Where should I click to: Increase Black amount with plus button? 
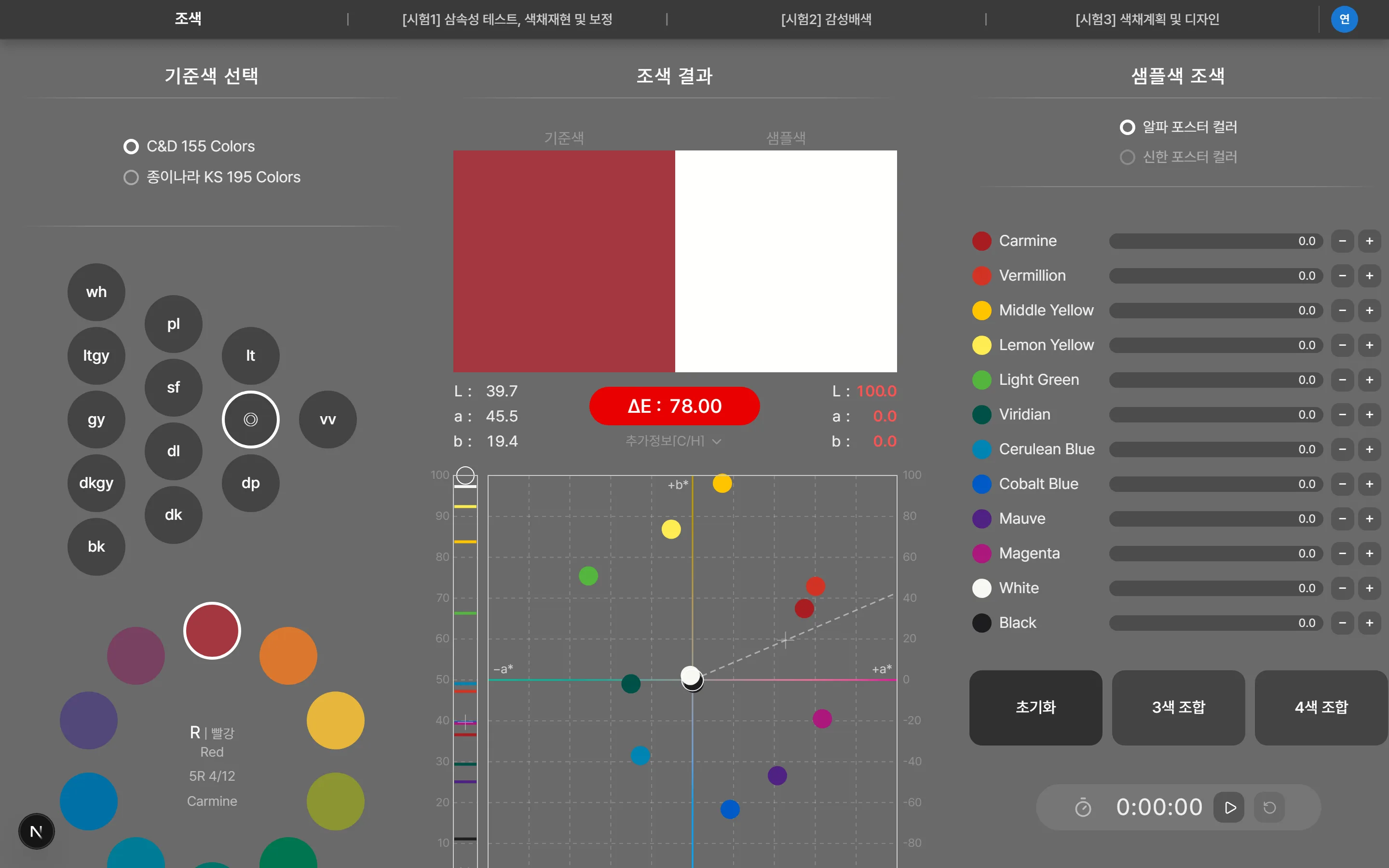tap(1370, 623)
